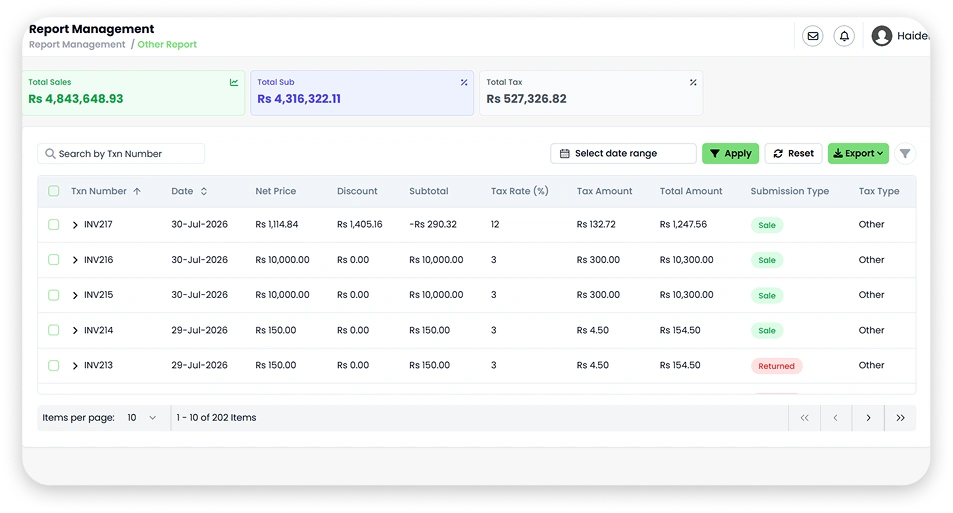Screen dimensions: 953x513
Task: Open the mail envelope icon
Action: point(813,36)
